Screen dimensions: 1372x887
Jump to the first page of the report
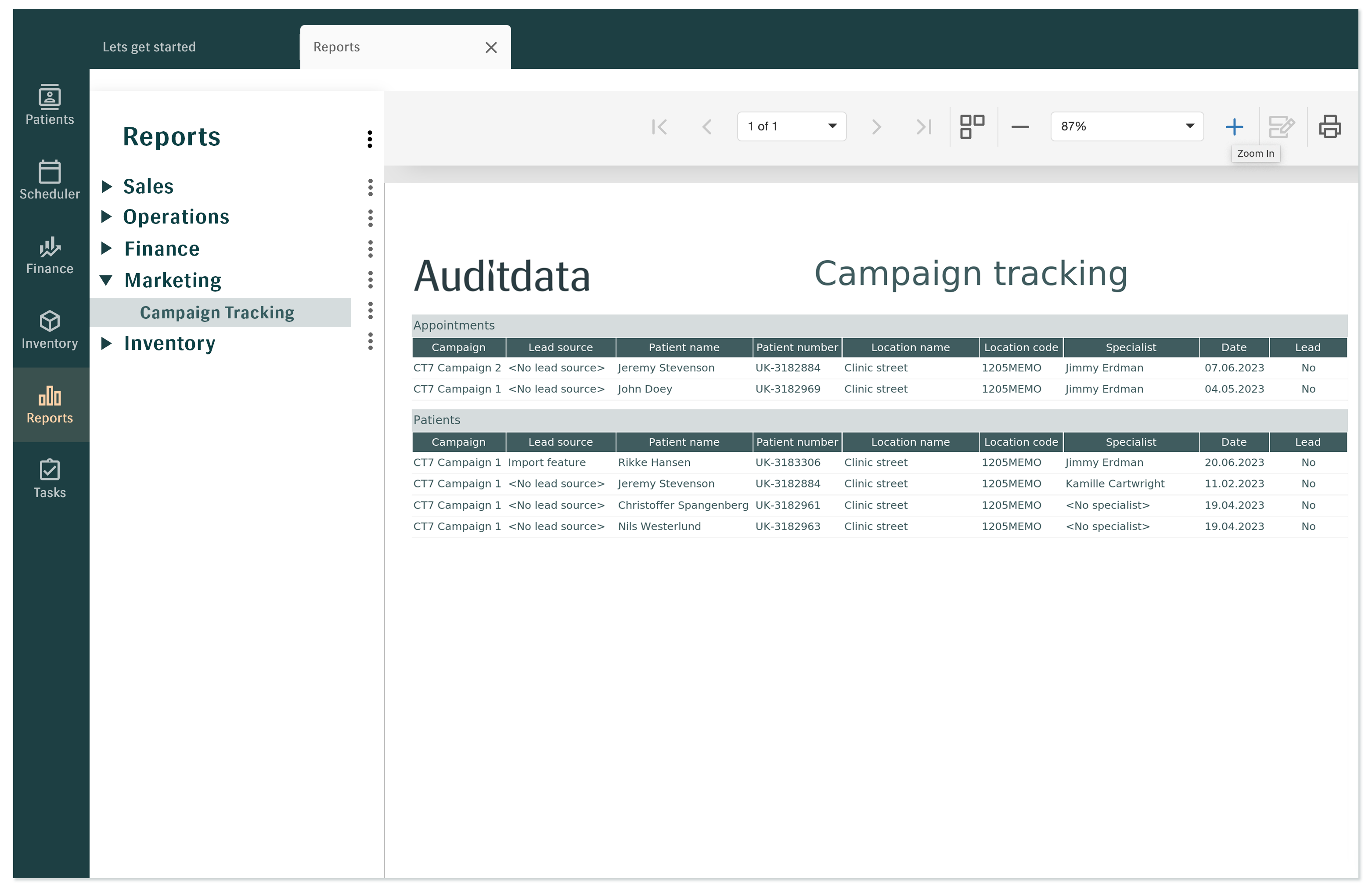click(660, 126)
